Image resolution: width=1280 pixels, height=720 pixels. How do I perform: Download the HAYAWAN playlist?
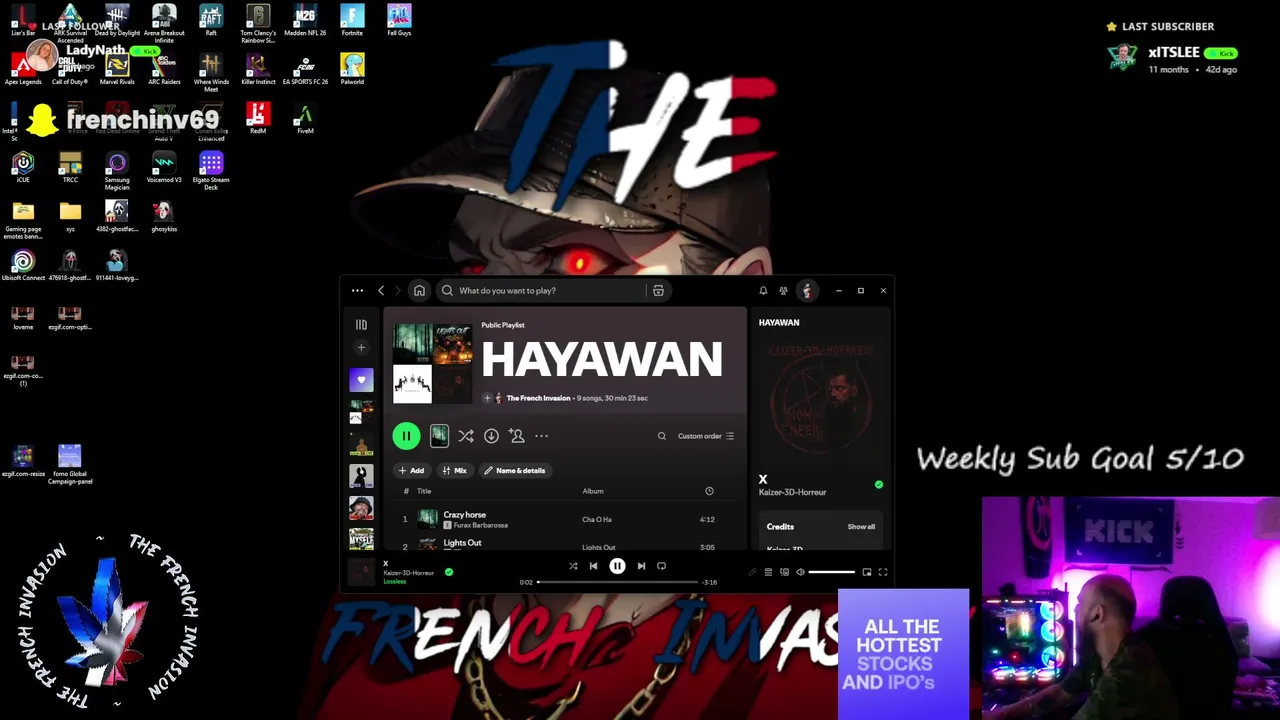[x=491, y=436]
